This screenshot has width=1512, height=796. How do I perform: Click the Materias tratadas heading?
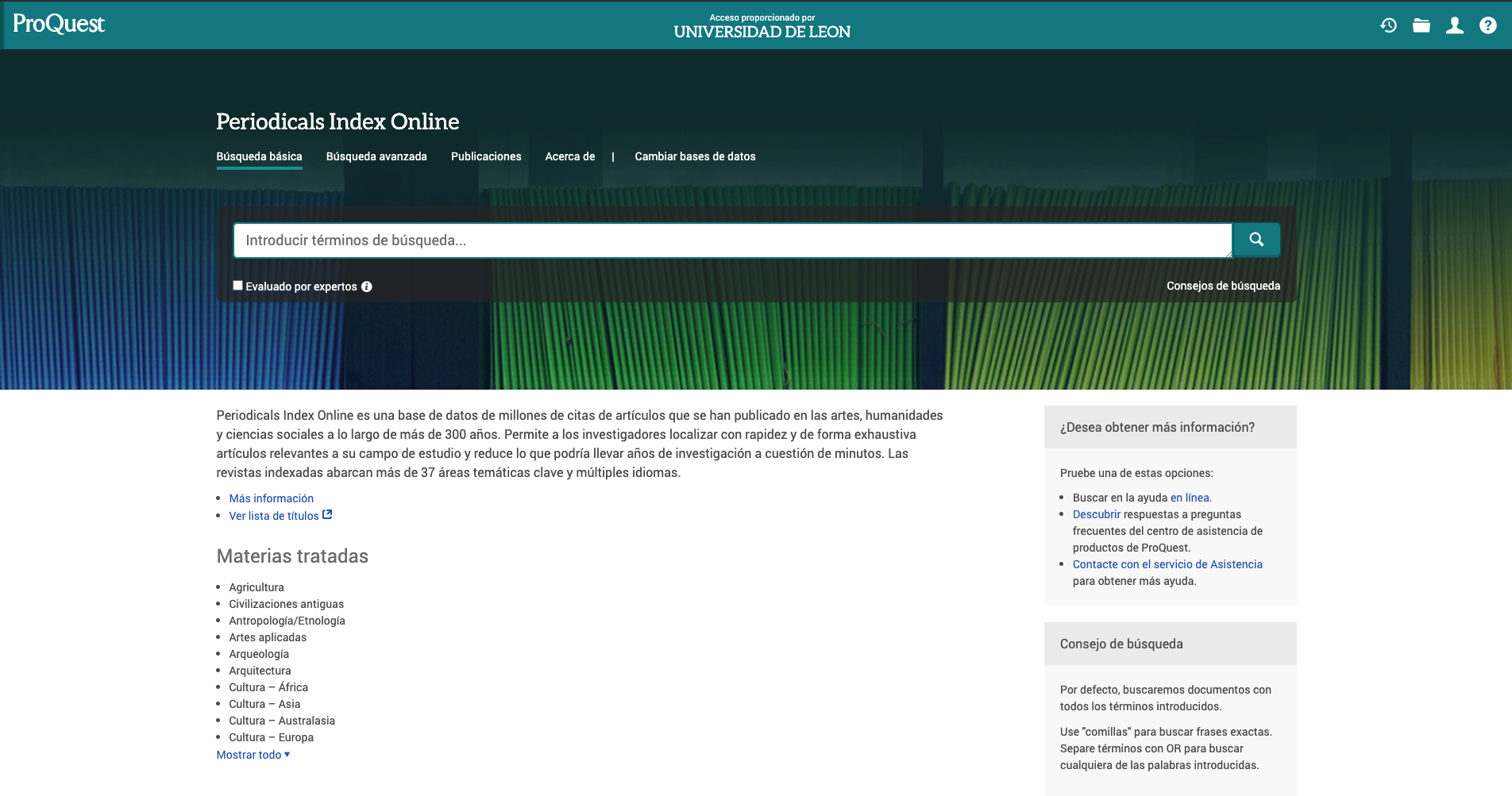(x=292, y=556)
